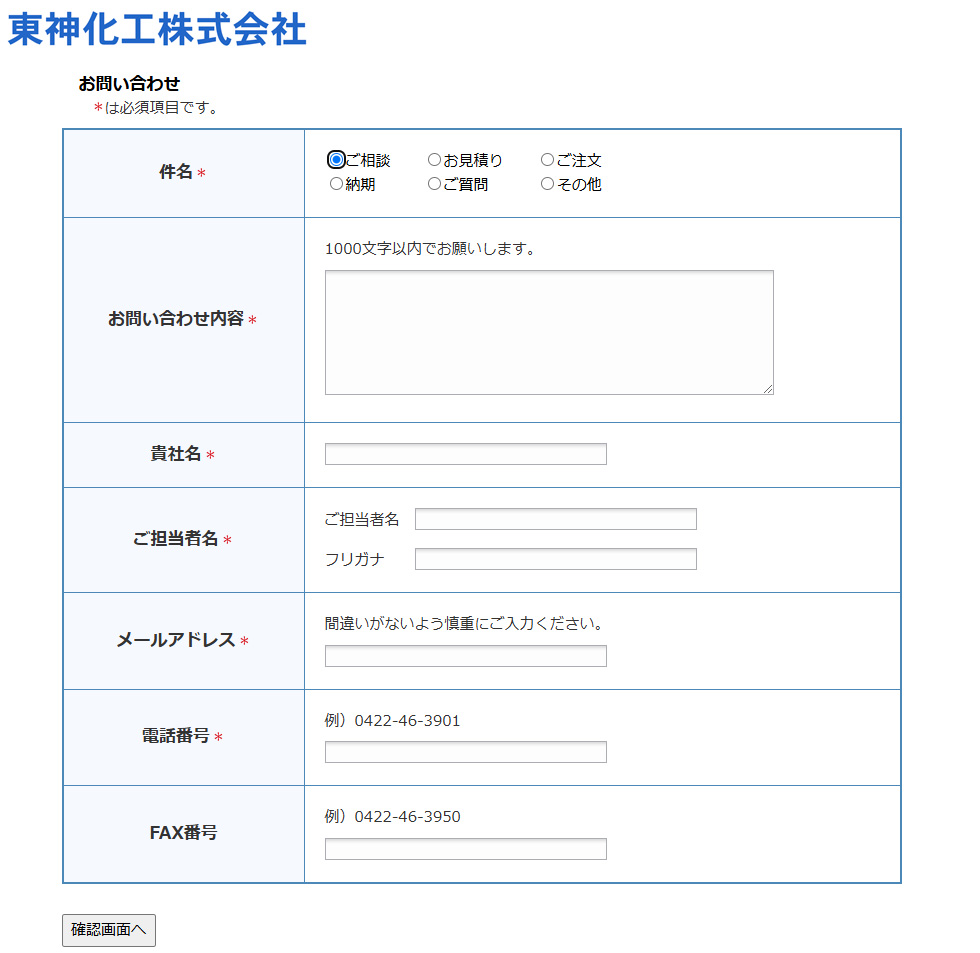980x953 pixels.
Task: Select the ご注文 radio option
Action: 548,160
